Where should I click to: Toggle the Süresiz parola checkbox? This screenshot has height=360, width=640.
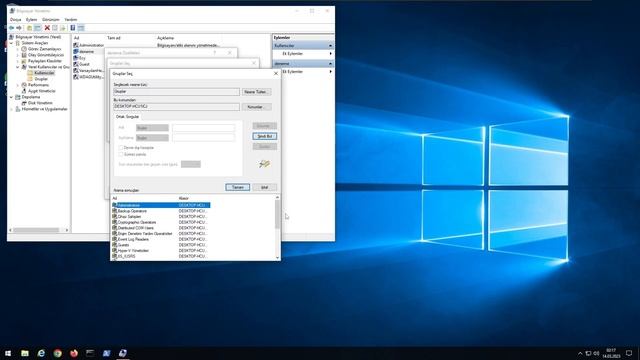pos(121,155)
